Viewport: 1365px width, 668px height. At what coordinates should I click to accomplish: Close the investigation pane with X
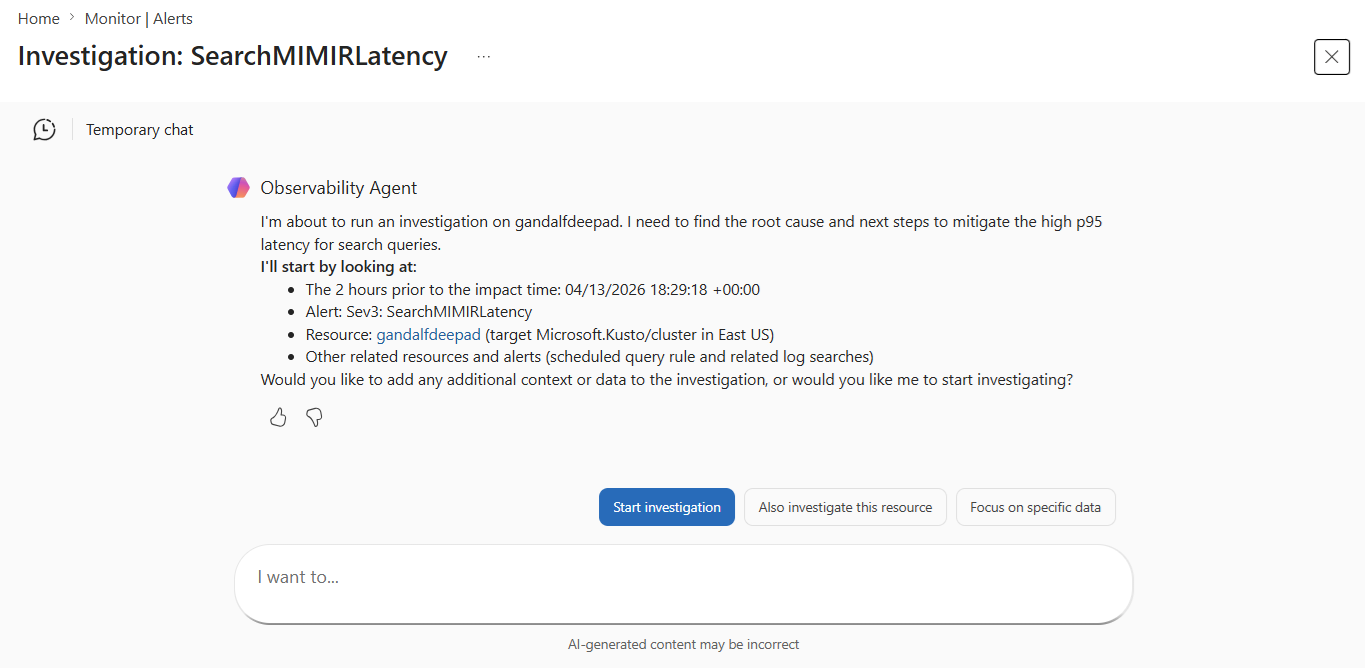point(1331,57)
